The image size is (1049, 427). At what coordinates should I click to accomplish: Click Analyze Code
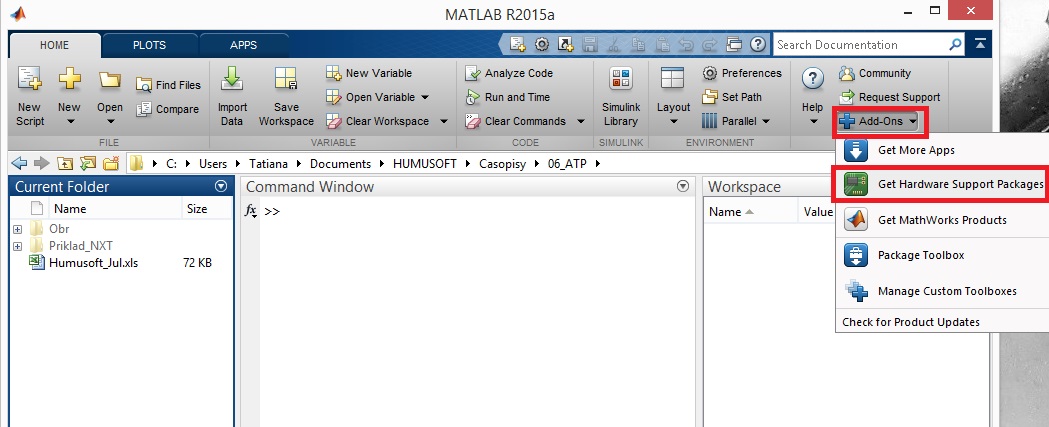pos(509,73)
